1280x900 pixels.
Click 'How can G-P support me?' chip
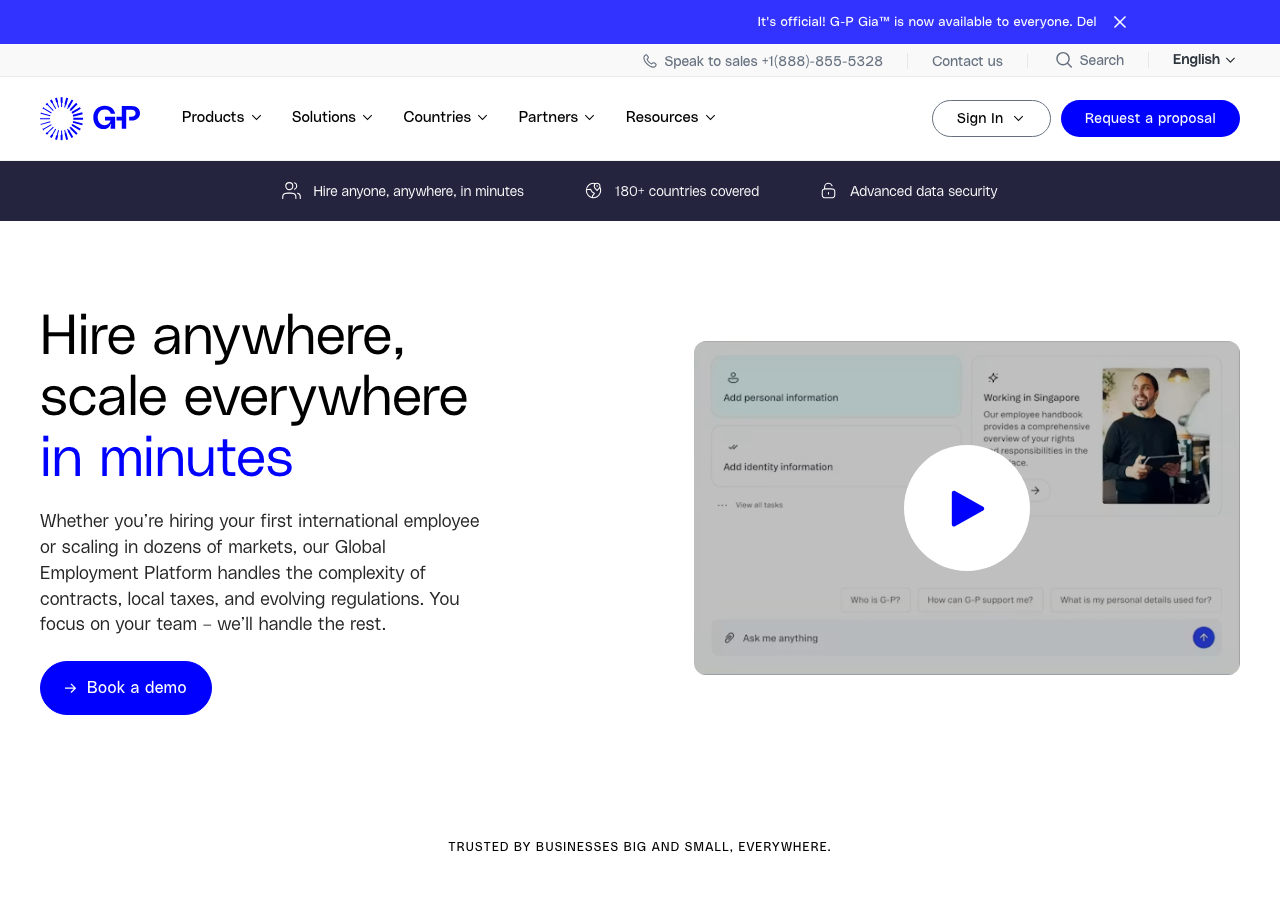tap(980, 600)
